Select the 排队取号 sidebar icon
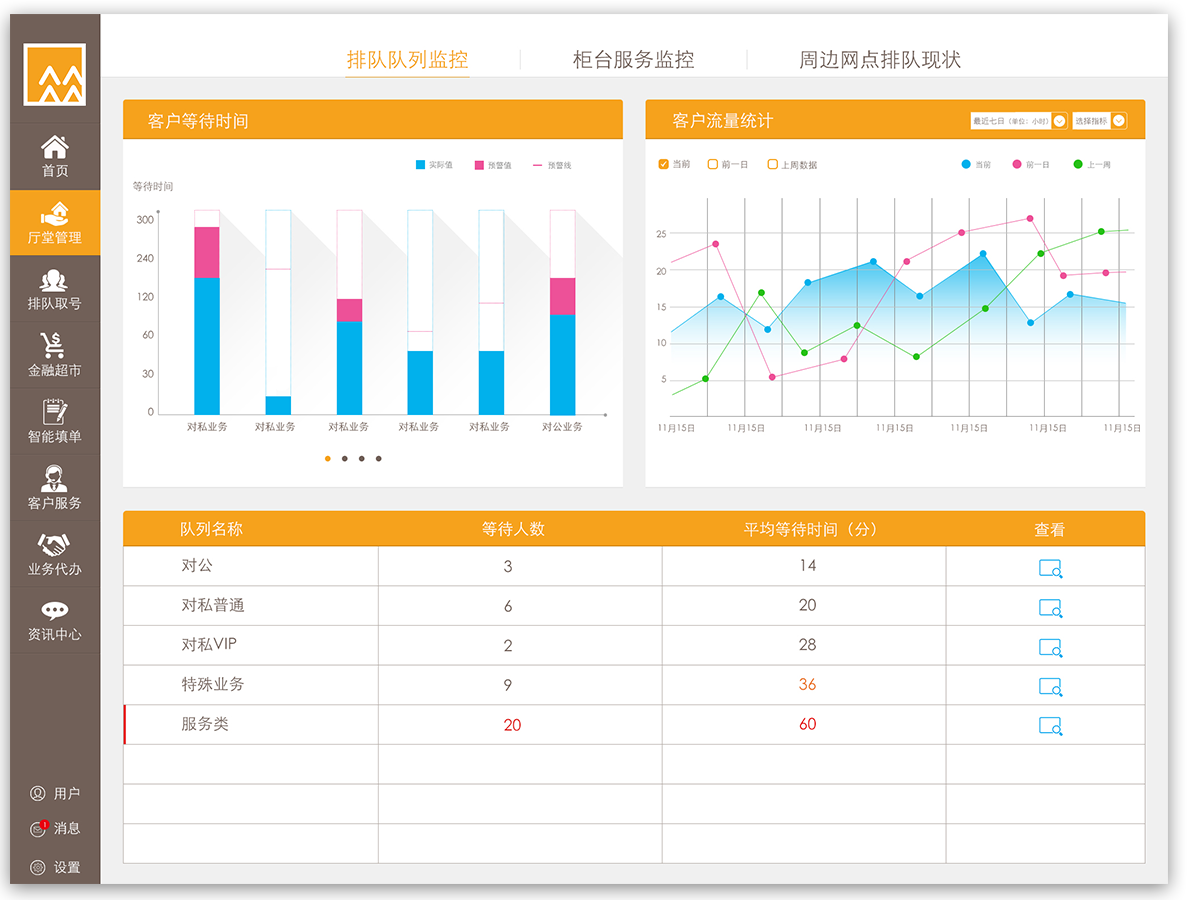The height and width of the screenshot is (900, 1189). click(x=55, y=289)
